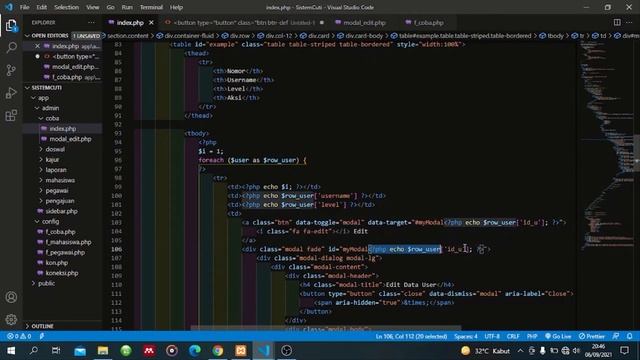Open the Explorer view in the activity bar
The height and width of the screenshot is (360, 640).
pos(11,26)
